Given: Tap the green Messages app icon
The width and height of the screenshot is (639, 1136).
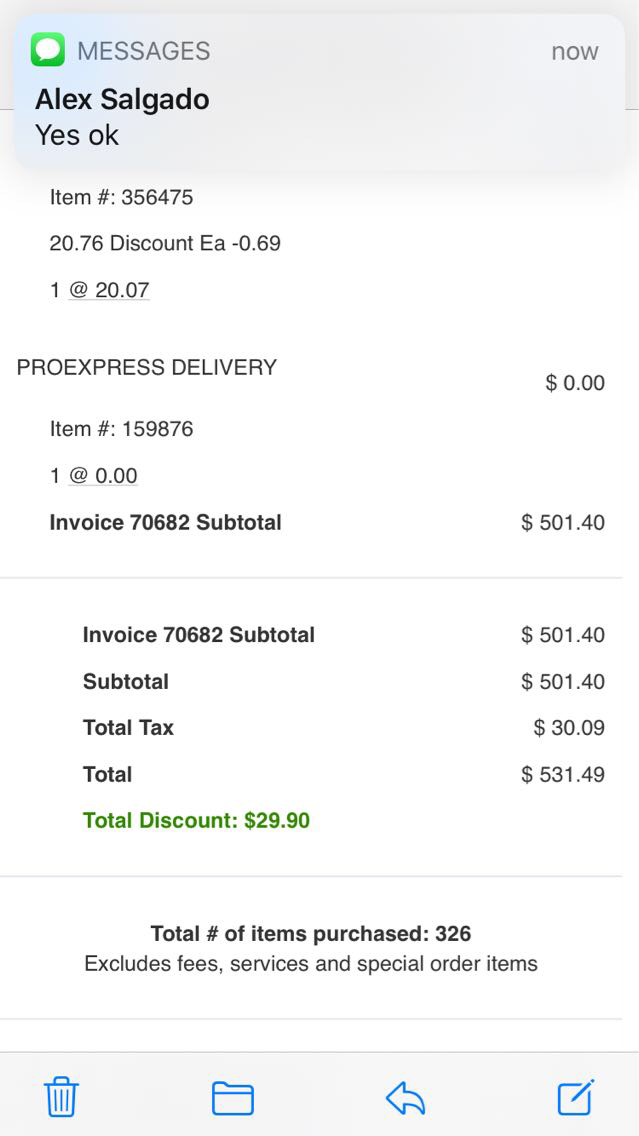Looking at the screenshot, I should pyautogui.click(x=48, y=50).
